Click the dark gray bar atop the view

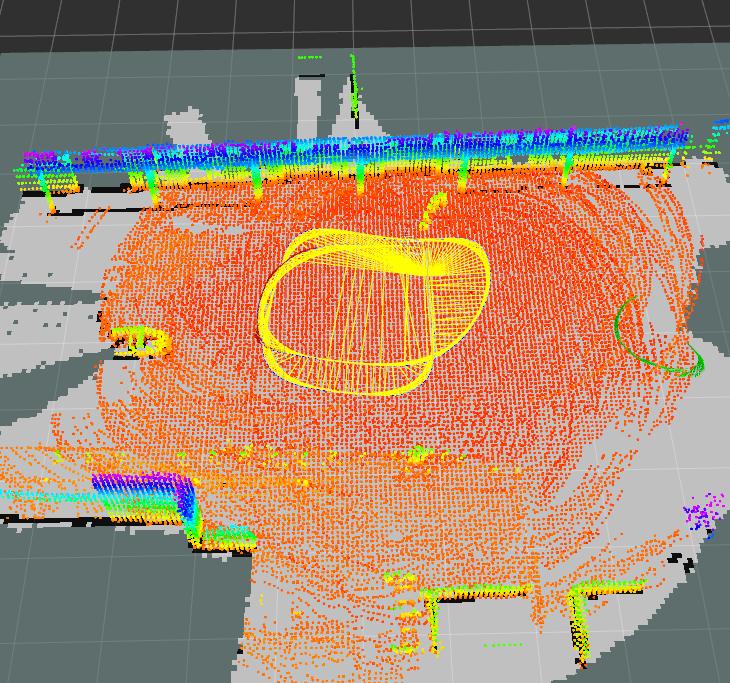pos(365,20)
